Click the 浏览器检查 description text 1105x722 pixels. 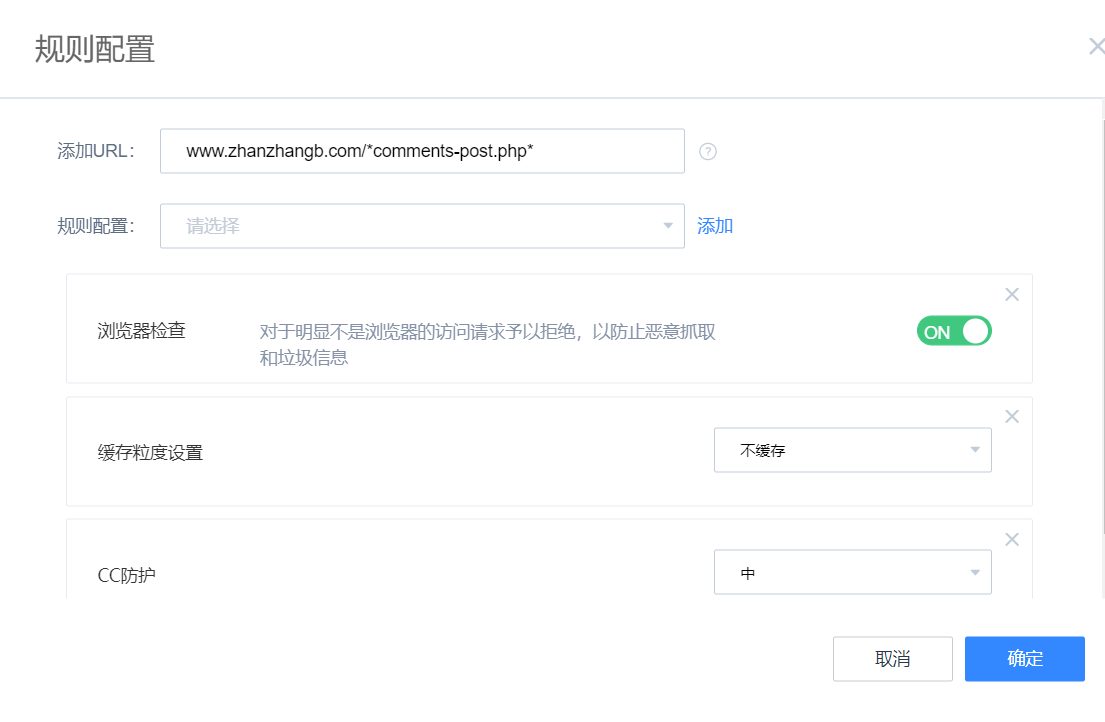click(487, 344)
